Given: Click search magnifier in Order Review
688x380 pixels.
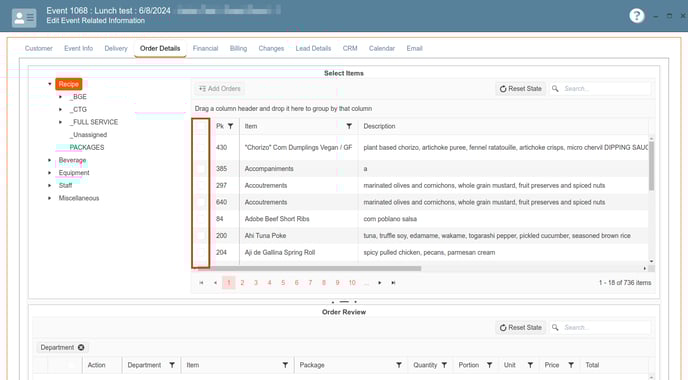Looking at the screenshot, I should coord(555,328).
